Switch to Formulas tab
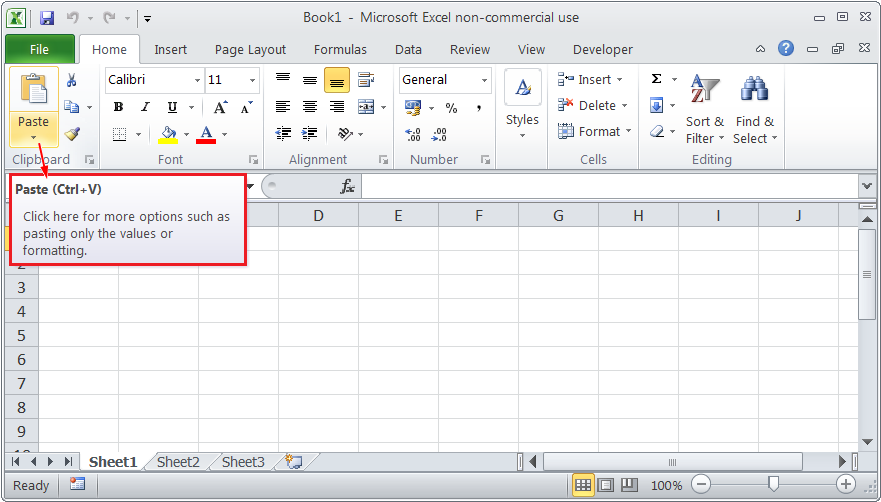This screenshot has width=881, height=502. click(340, 49)
